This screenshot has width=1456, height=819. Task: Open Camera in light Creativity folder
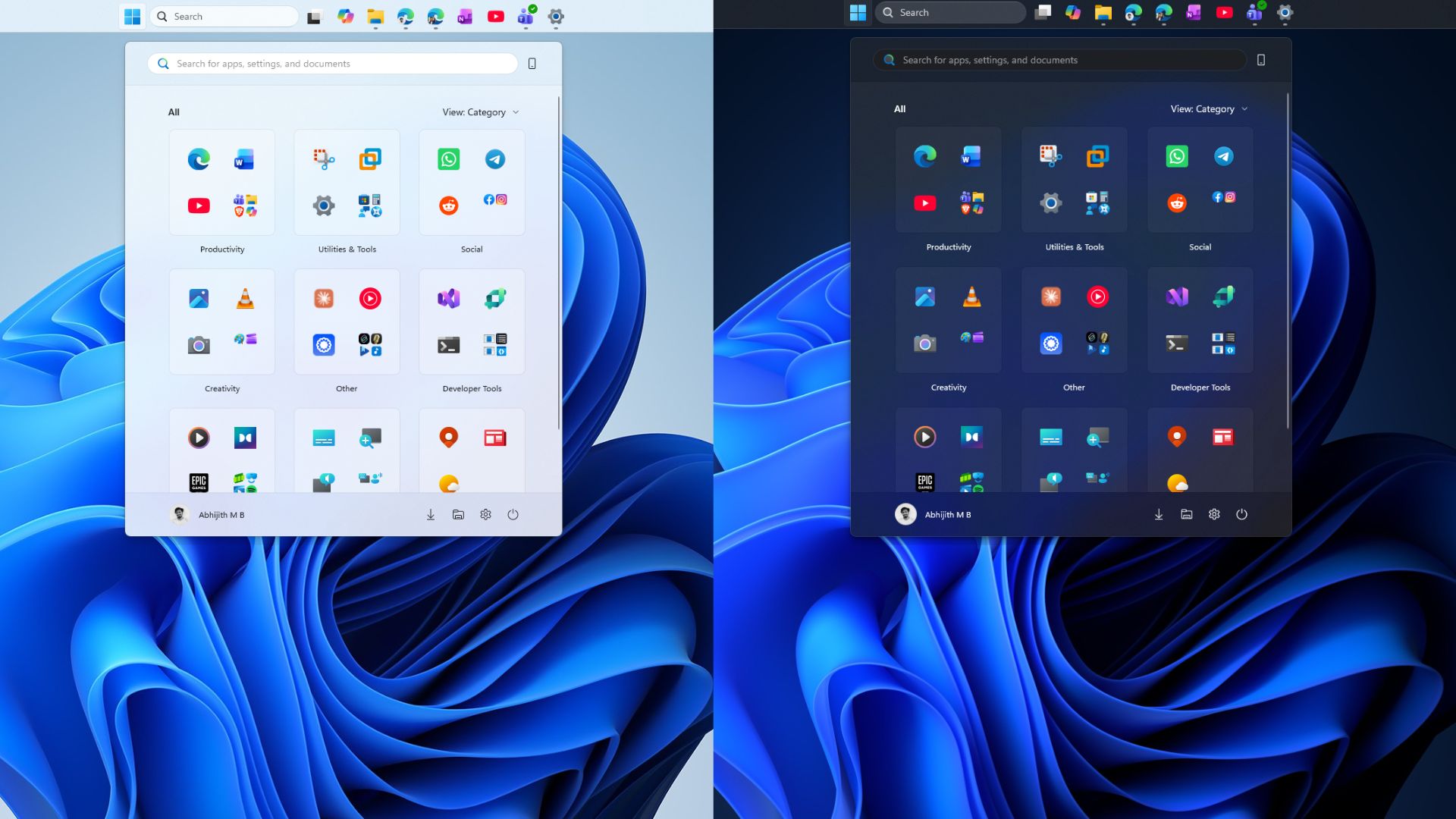[199, 346]
